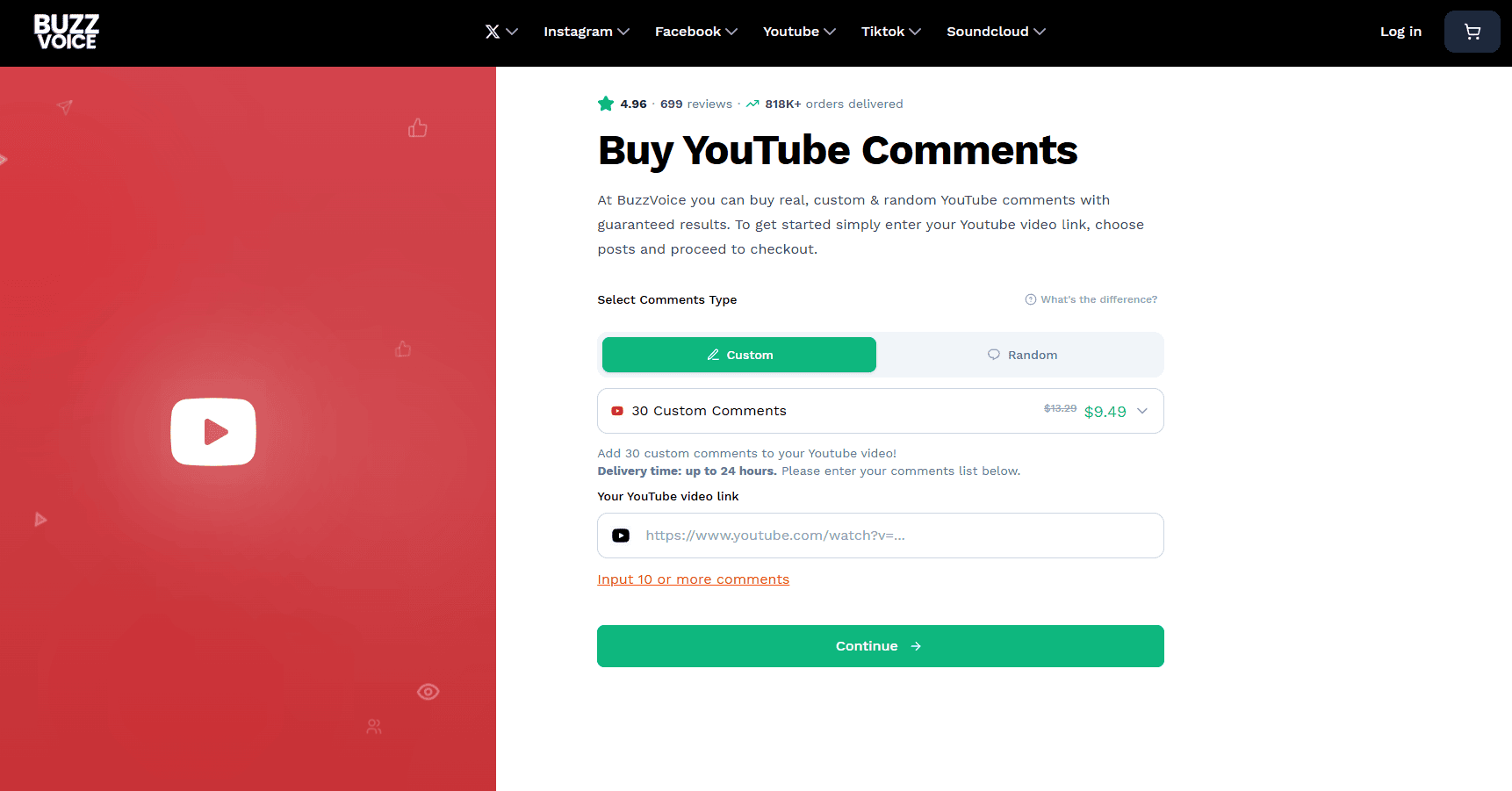
Task: Open the 30 Custom Comments package dropdown
Action: pos(881,411)
